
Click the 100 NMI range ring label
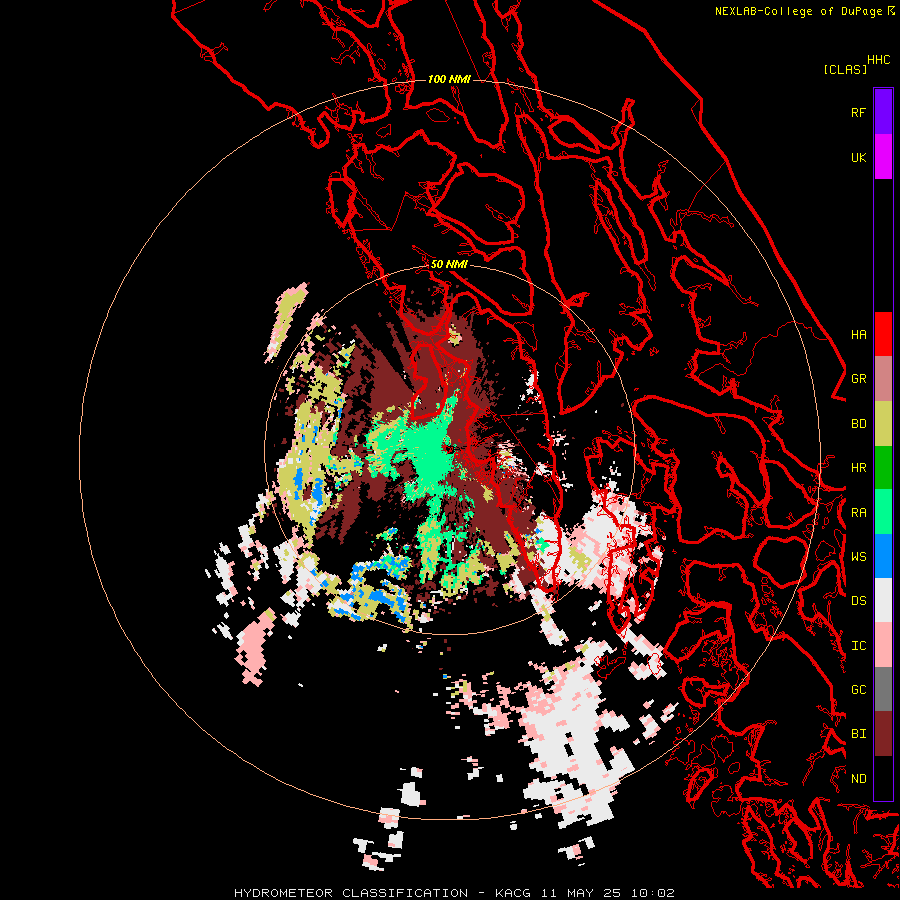(x=449, y=79)
